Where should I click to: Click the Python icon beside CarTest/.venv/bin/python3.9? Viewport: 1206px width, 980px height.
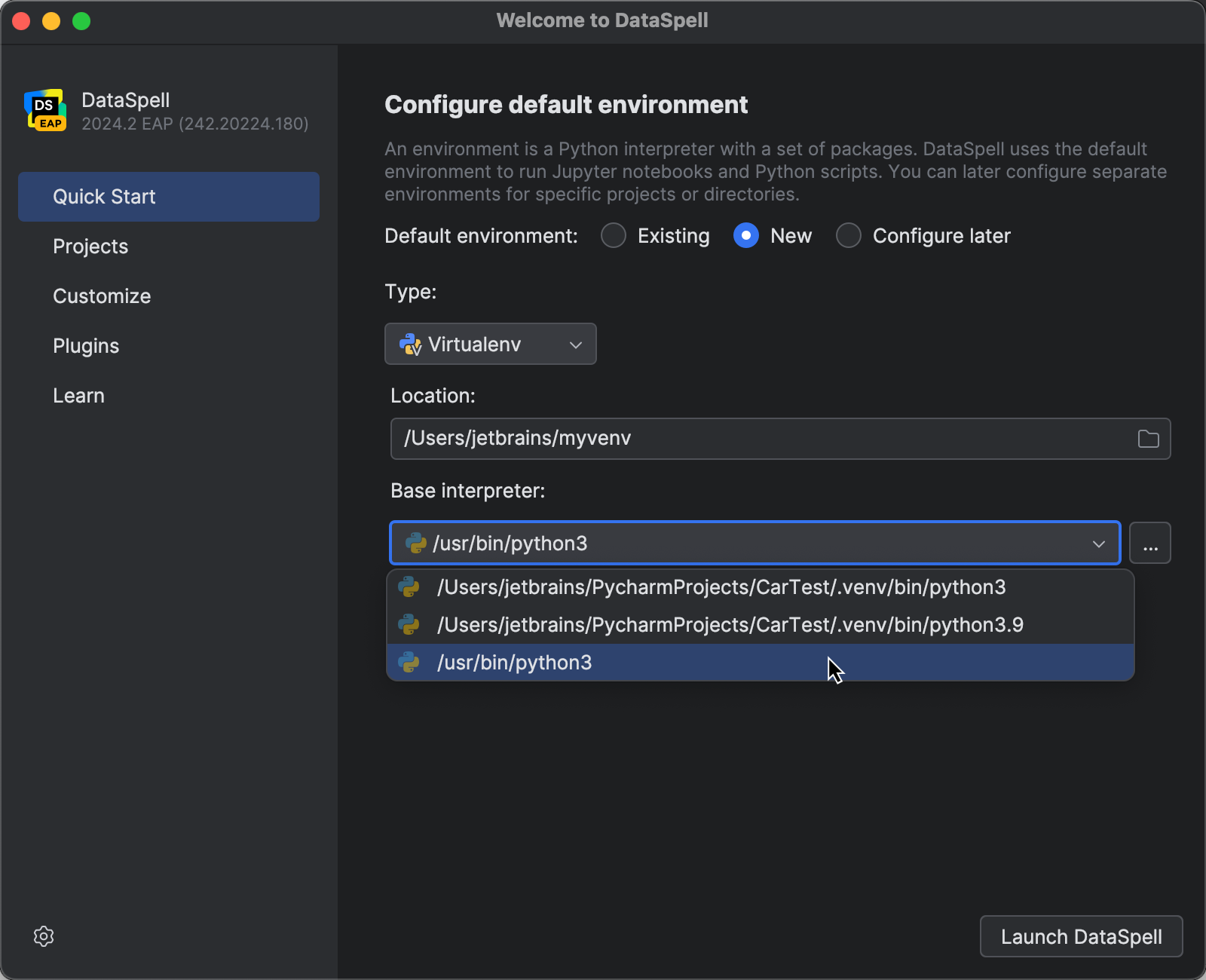pos(411,624)
